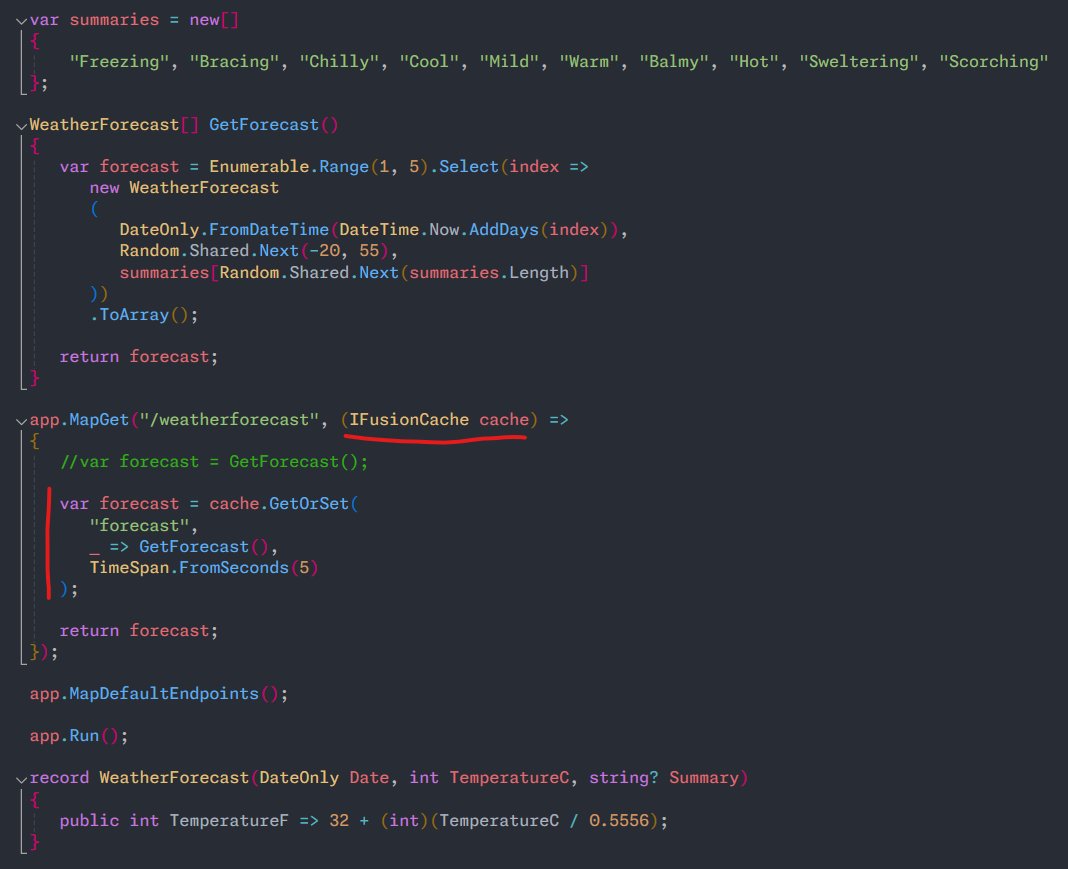Click AddDays method call
1068x869 pixels.
click(504, 230)
